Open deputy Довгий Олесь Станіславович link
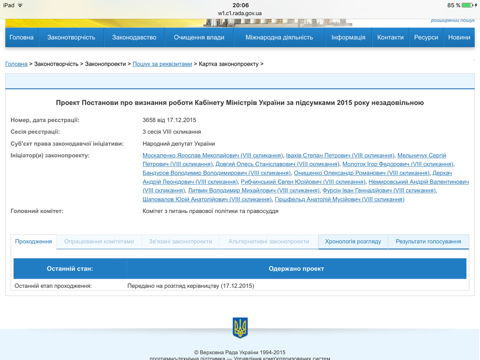This screenshot has height=360, width=480. tap(277, 164)
